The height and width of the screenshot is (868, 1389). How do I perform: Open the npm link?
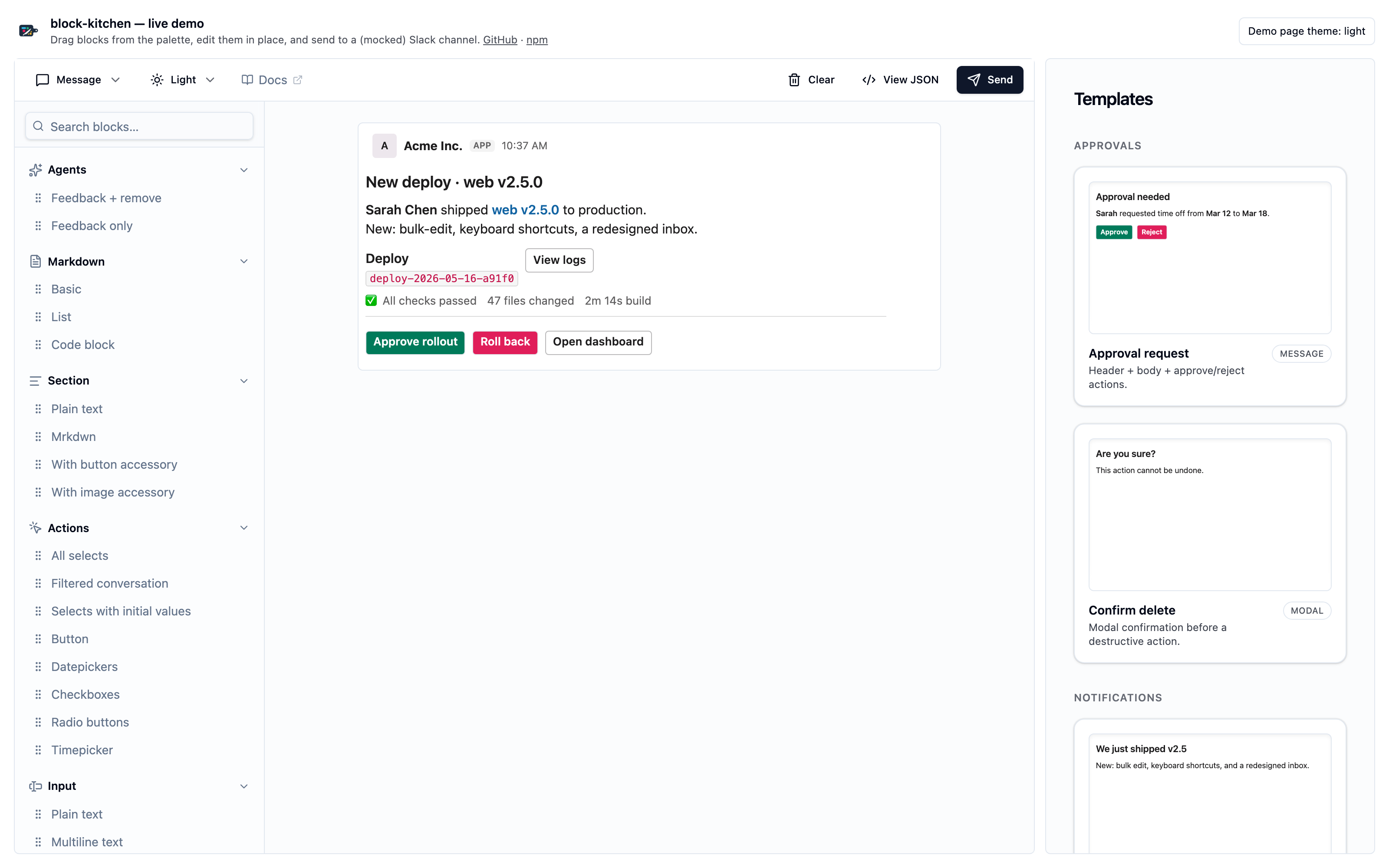pos(537,39)
